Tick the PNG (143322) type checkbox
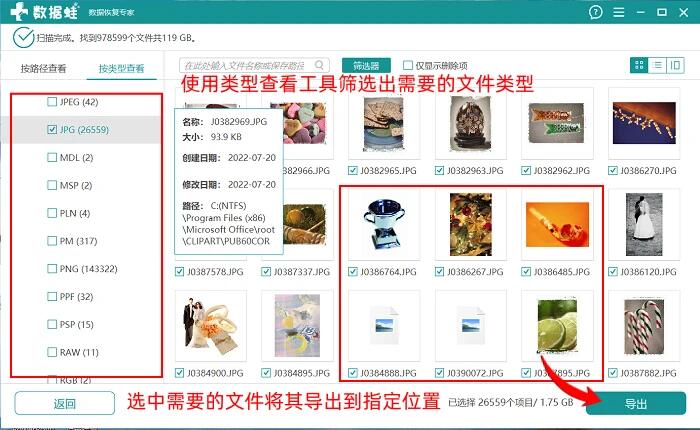The height and width of the screenshot is (430, 700). tap(52, 269)
